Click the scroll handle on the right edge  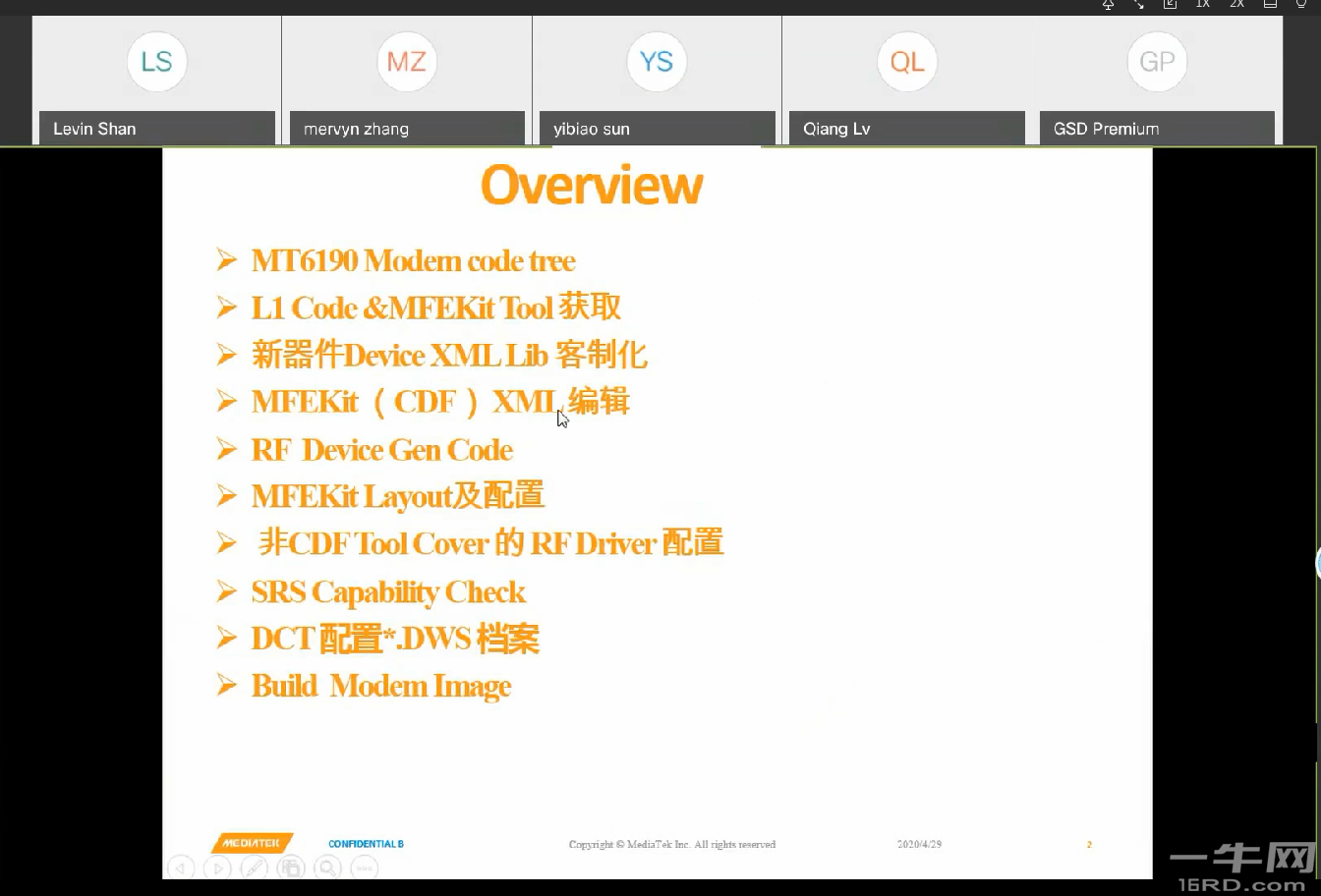[x=1317, y=562]
